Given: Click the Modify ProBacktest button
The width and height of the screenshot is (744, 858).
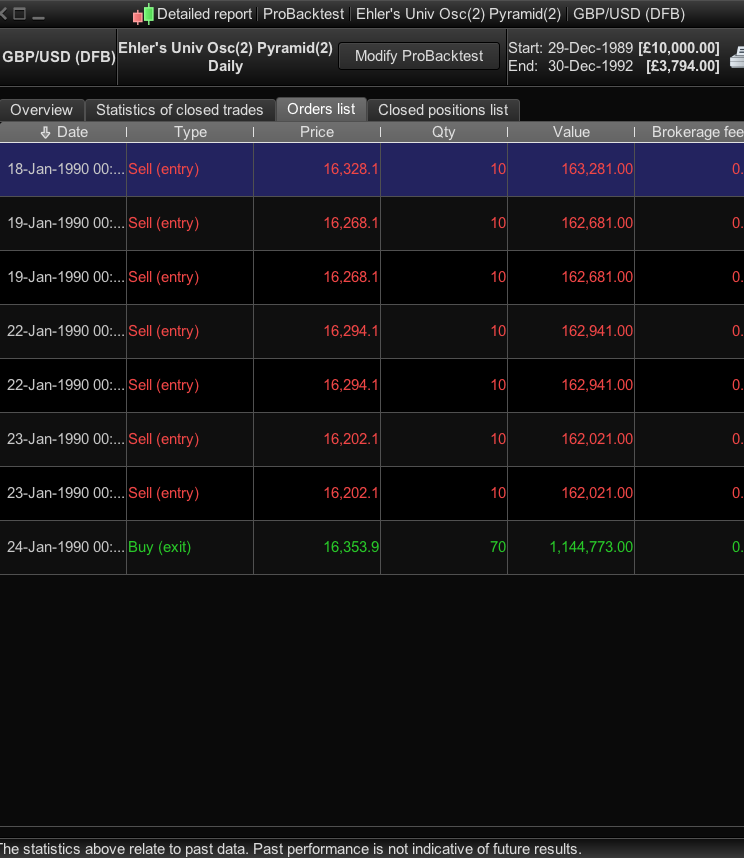Looking at the screenshot, I should coord(419,56).
